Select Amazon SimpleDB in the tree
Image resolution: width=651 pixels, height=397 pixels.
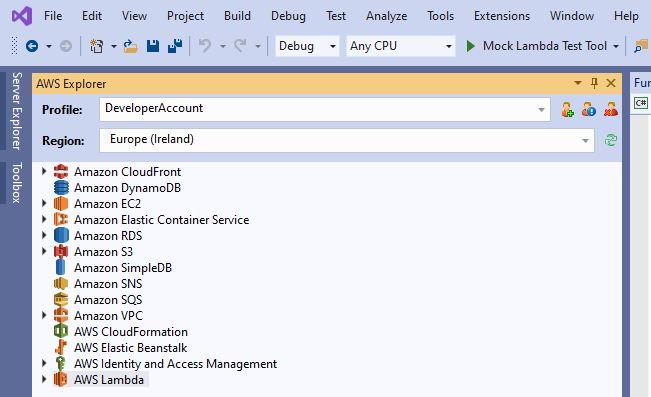point(123,267)
